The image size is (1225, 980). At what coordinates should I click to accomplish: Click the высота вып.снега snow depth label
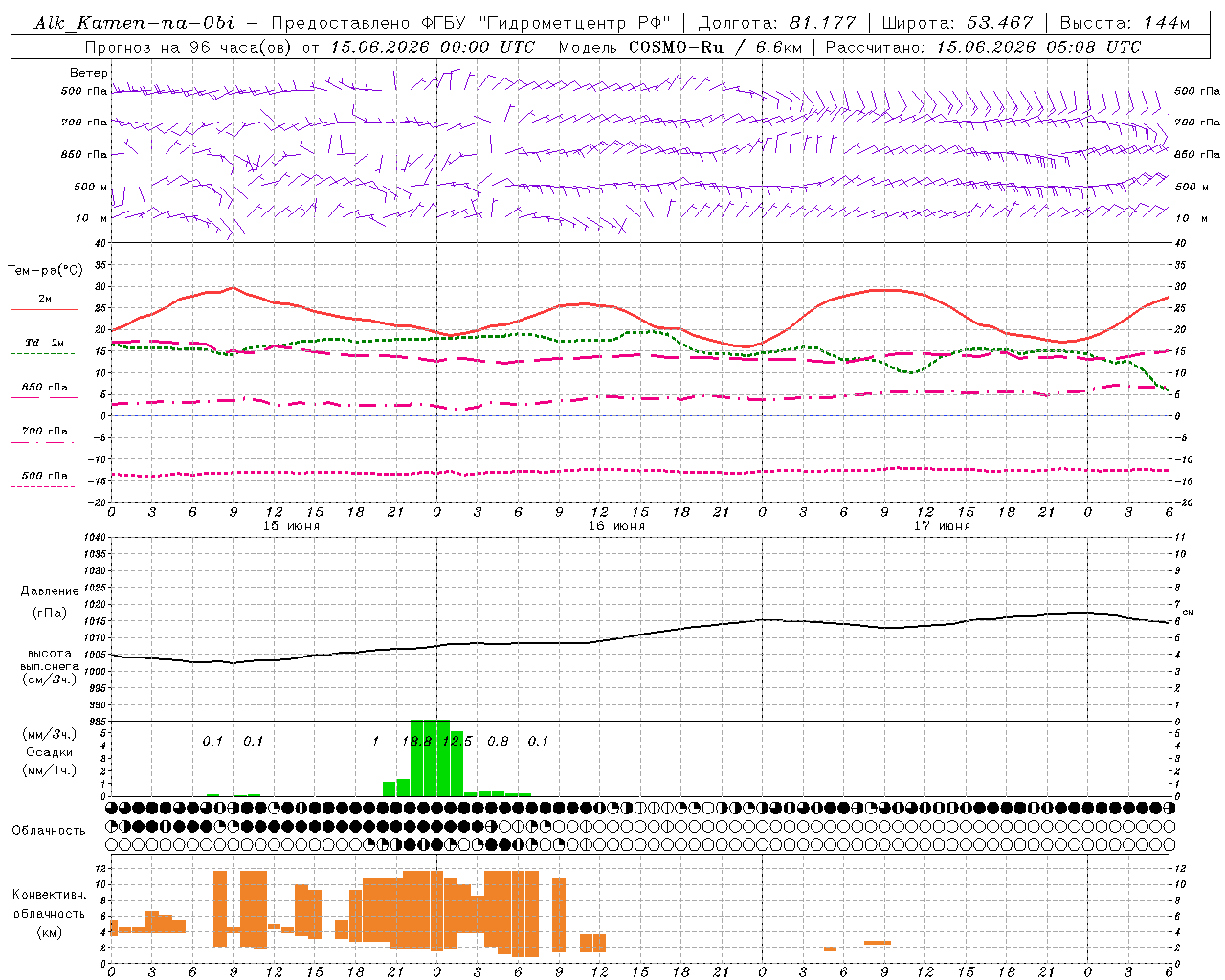(x=50, y=666)
